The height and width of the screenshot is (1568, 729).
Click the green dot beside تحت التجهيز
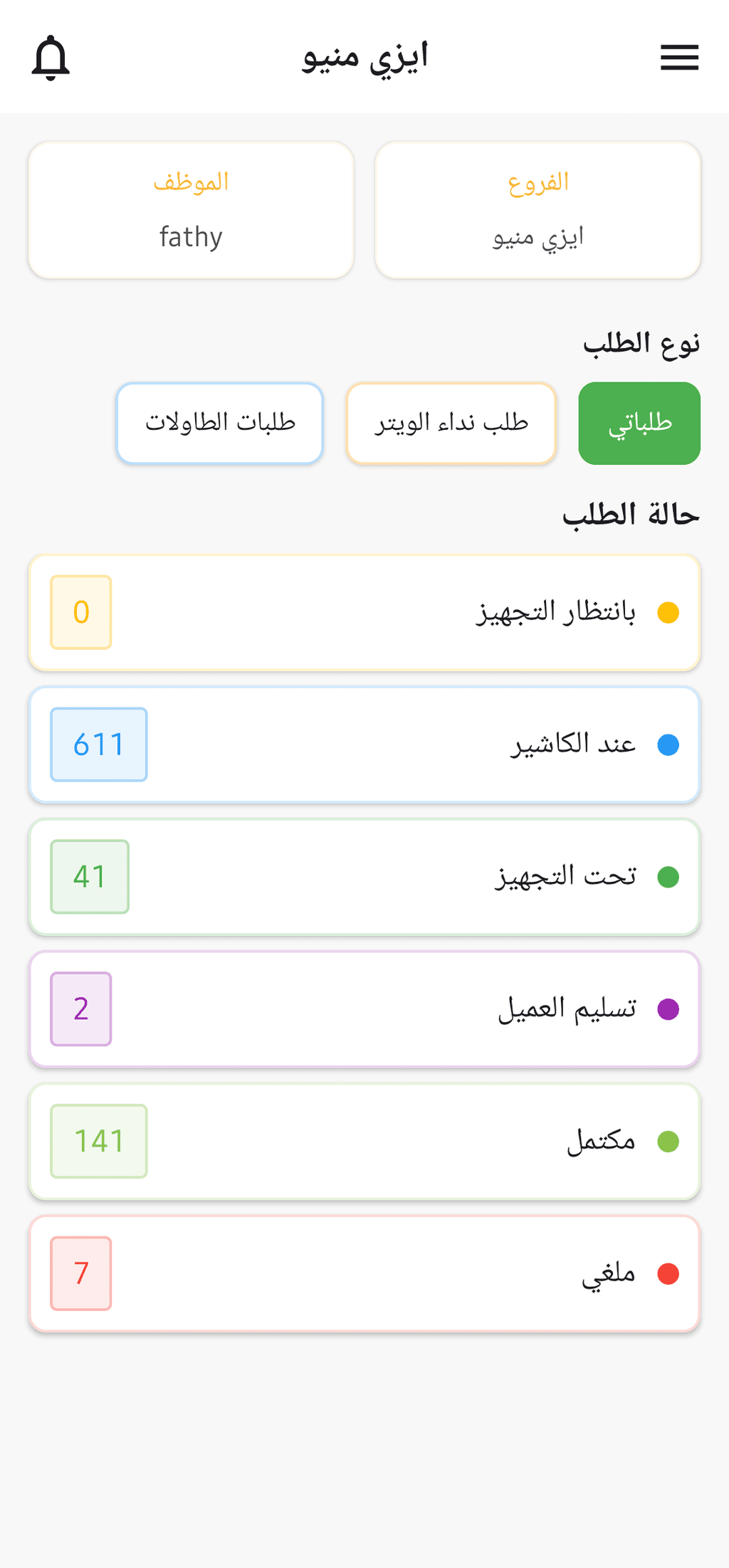(668, 877)
